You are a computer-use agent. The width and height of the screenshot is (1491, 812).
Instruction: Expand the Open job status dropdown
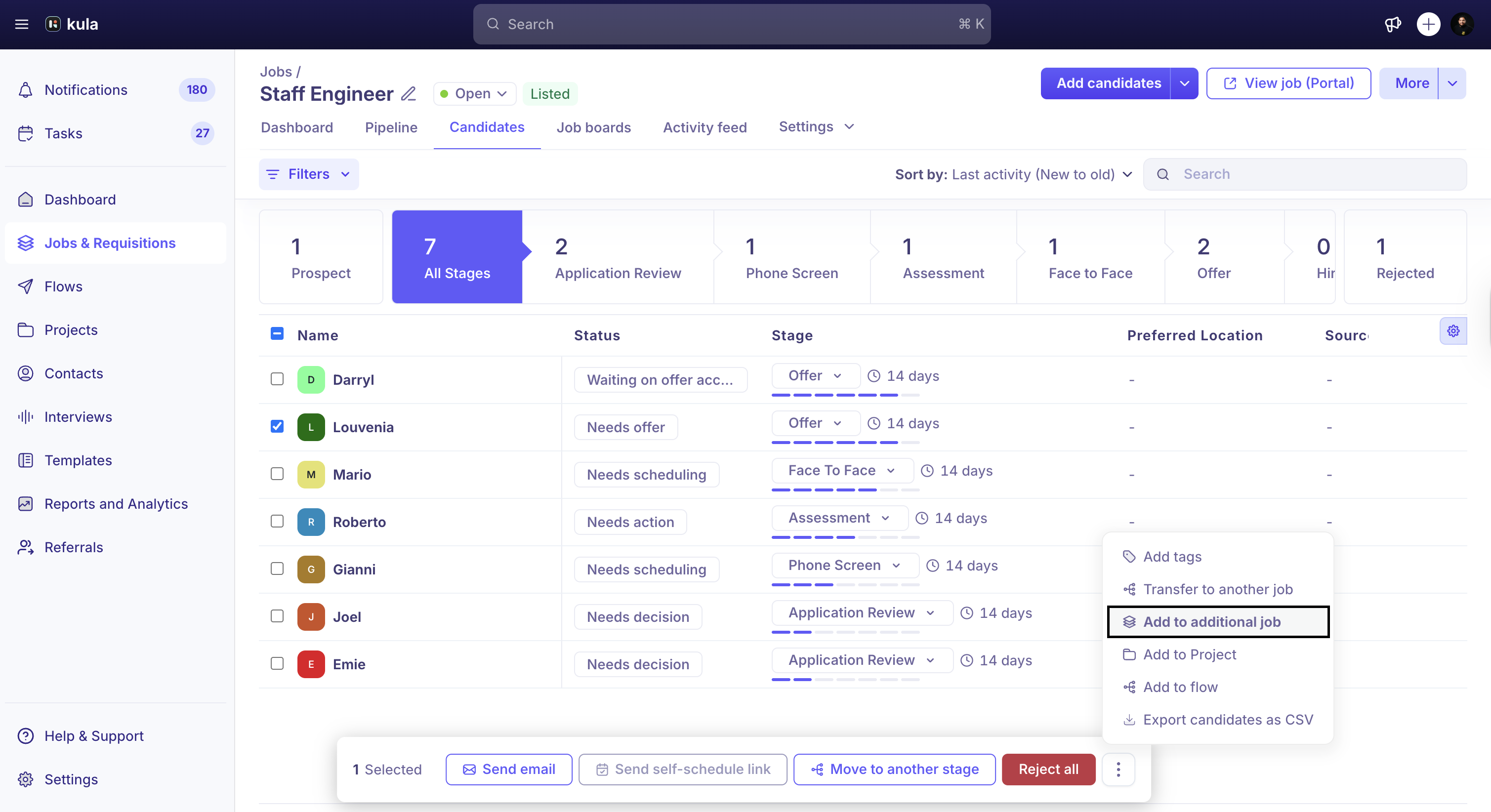click(474, 94)
